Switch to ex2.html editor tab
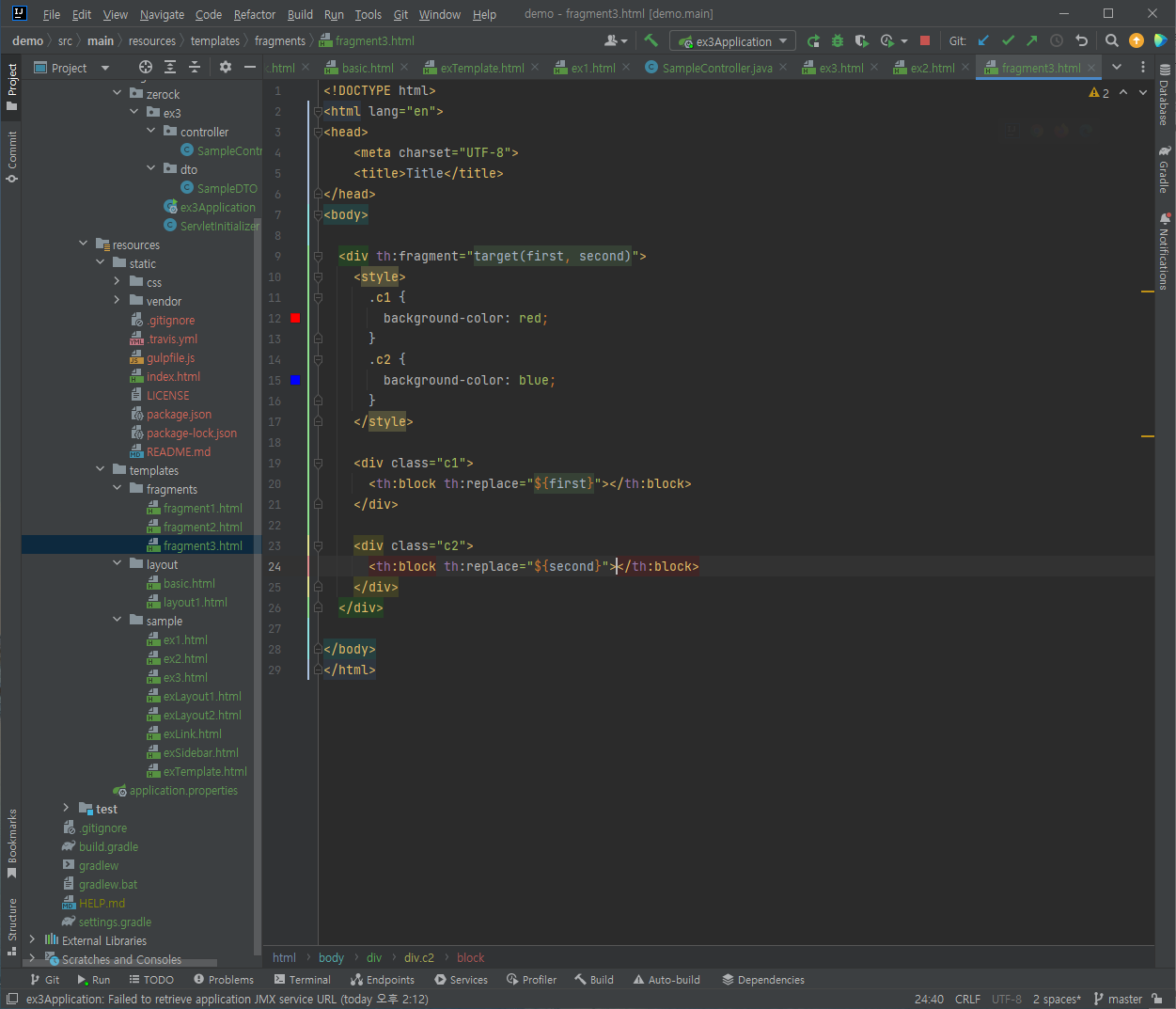The height and width of the screenshot is (1009, 1176). click(933, 68)
